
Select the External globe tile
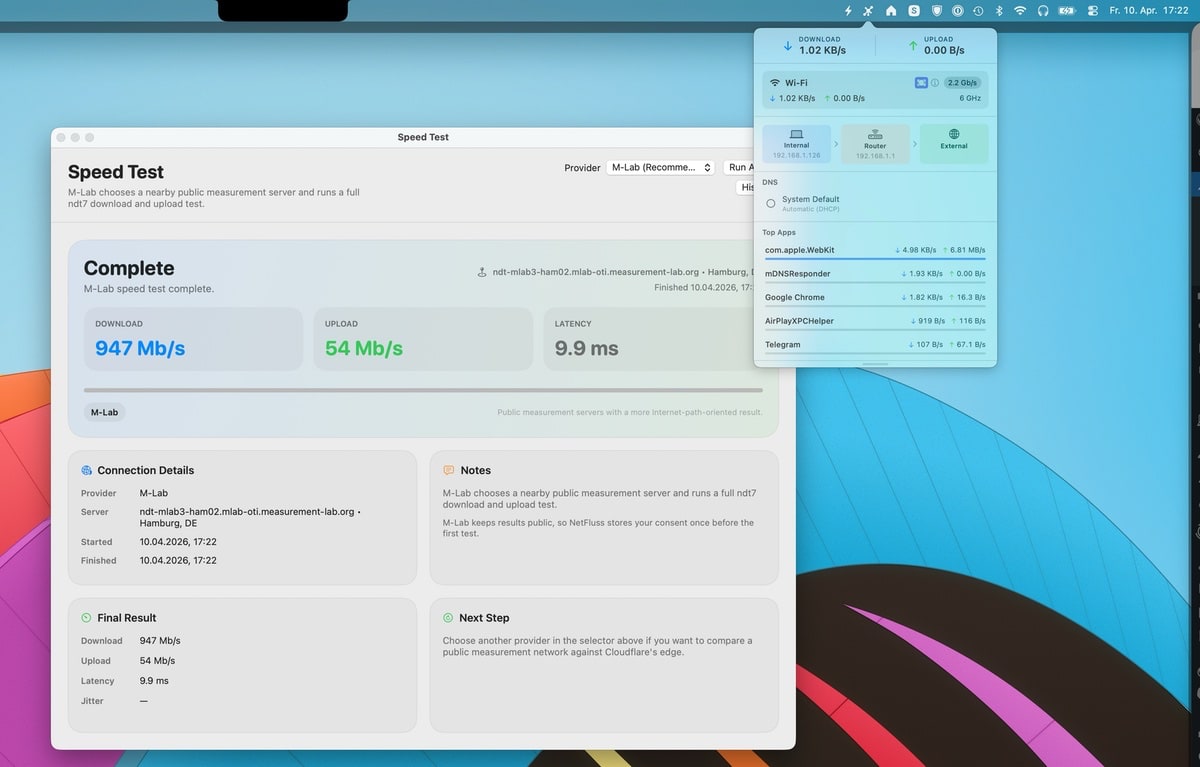[x=954, y=144]
